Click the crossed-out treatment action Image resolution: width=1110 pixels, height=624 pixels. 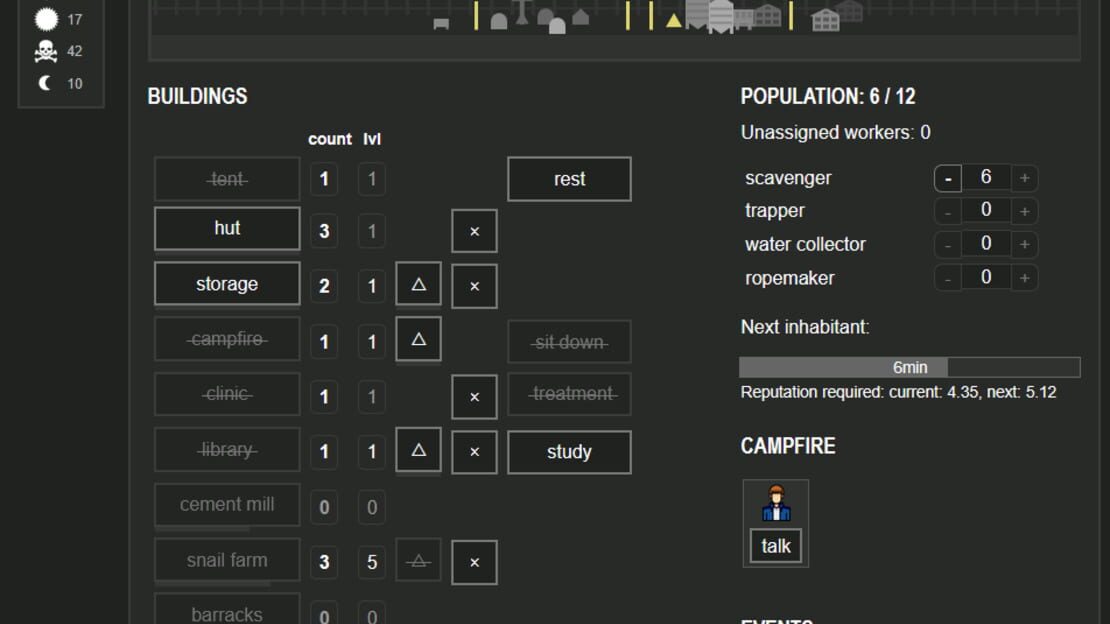(569, 394)
